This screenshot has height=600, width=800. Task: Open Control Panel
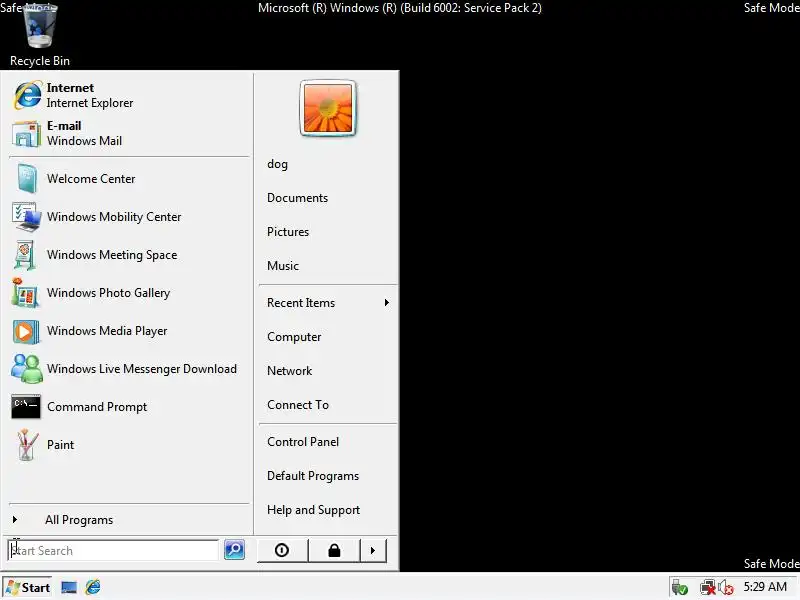tap(303, 442)
